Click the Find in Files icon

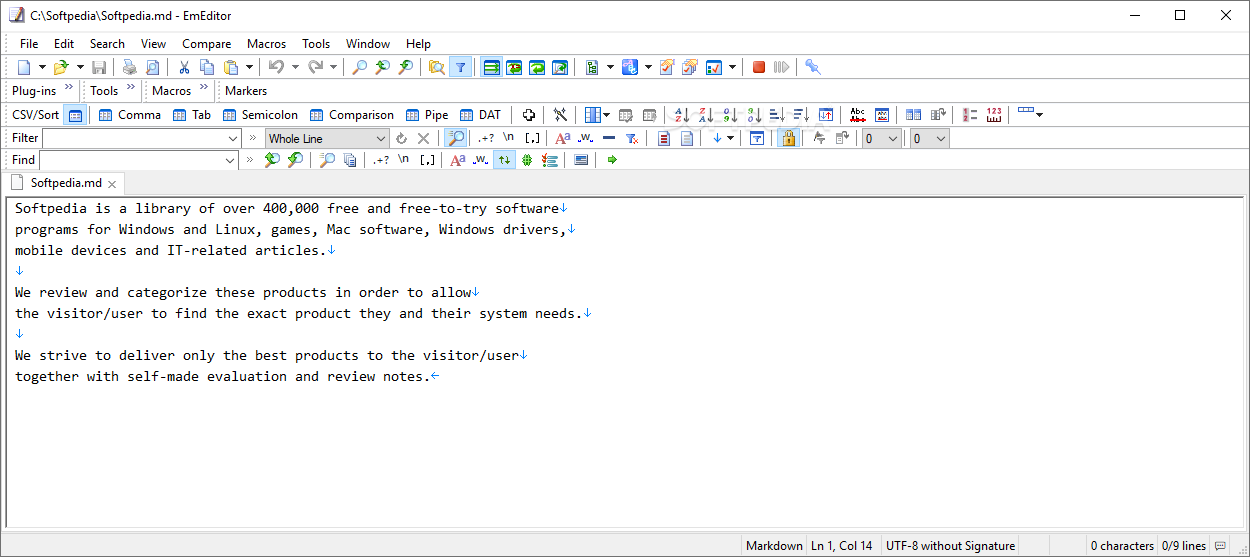436,67
